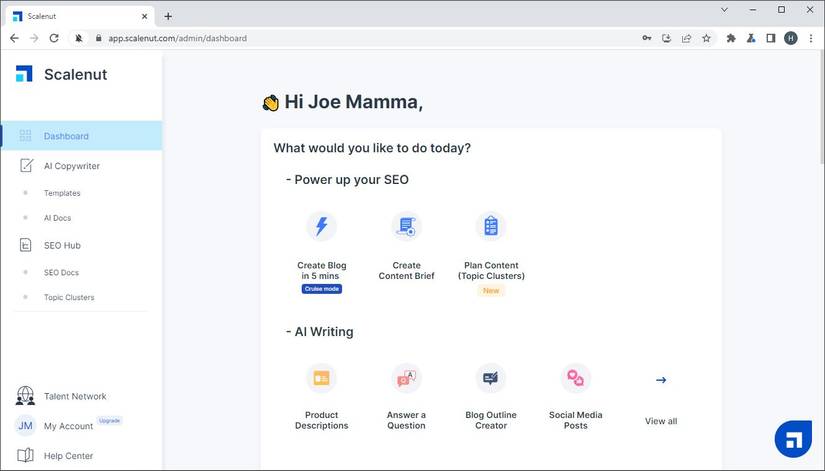The height and width of the screenshot is (471, 825).
Task: Click the View all arrow icon
Action: point(661,380)
